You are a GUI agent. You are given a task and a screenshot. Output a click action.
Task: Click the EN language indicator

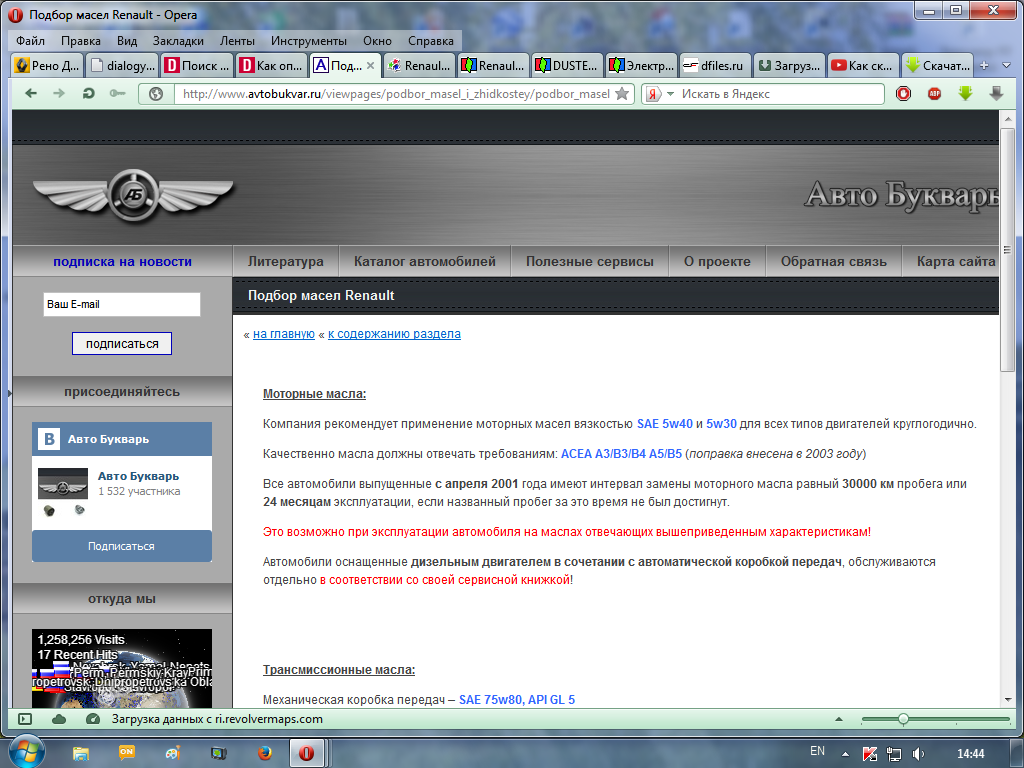pyautogui.click(x=817, y=751)
